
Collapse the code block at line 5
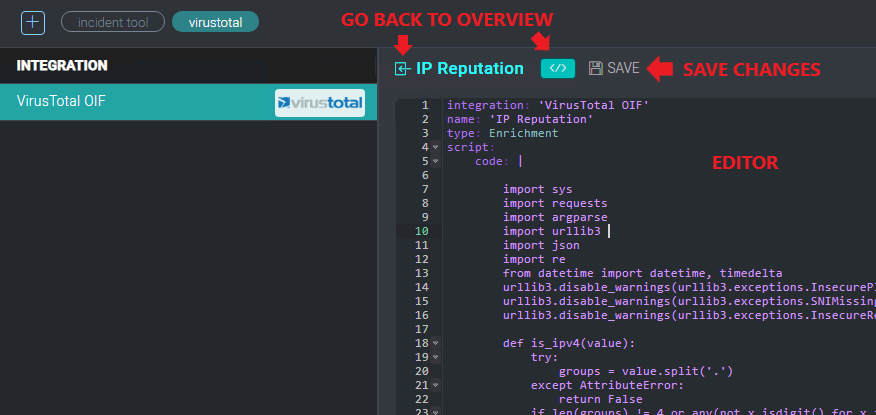(x=435, y=161)
